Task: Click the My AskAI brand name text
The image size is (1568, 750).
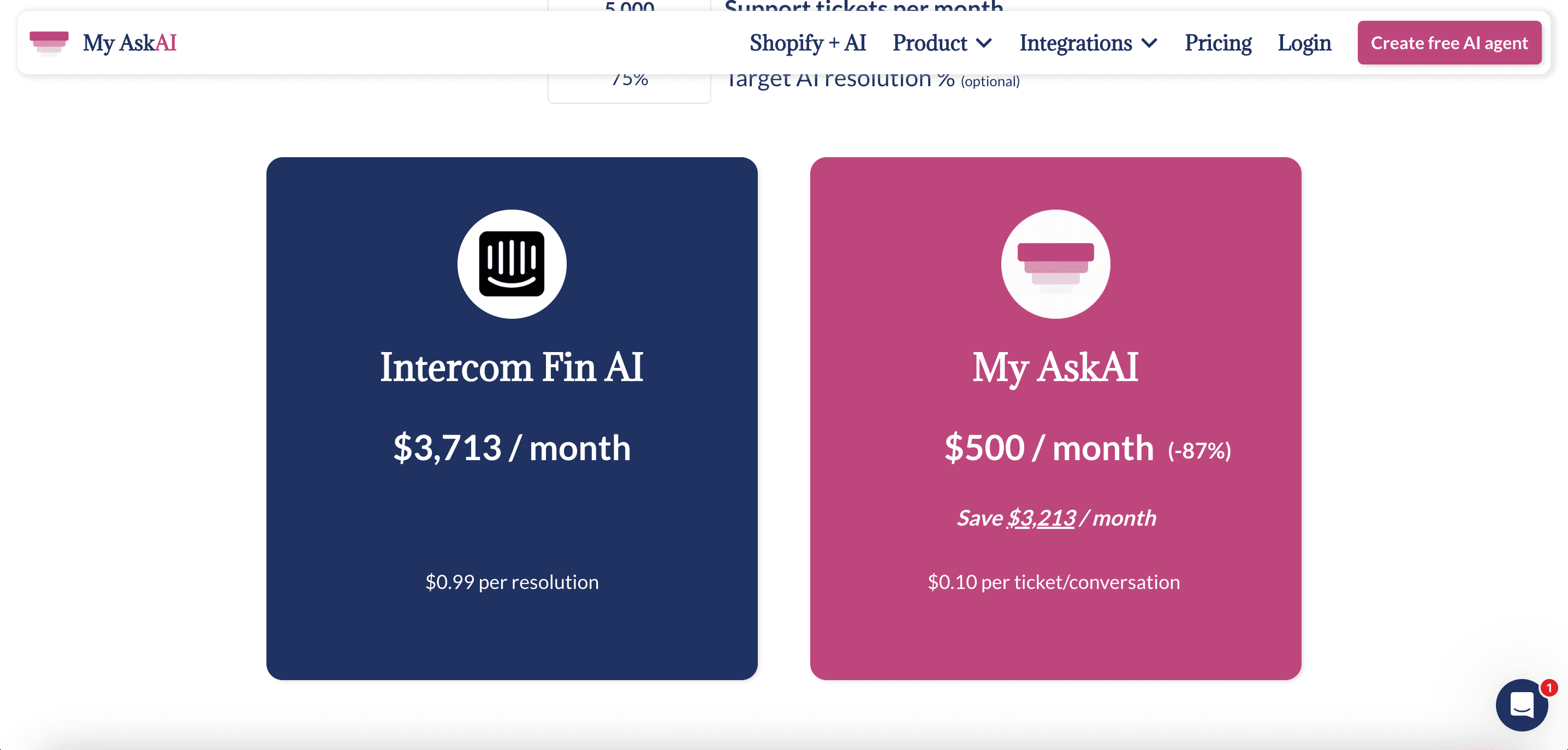Action: tap(129, 43)
